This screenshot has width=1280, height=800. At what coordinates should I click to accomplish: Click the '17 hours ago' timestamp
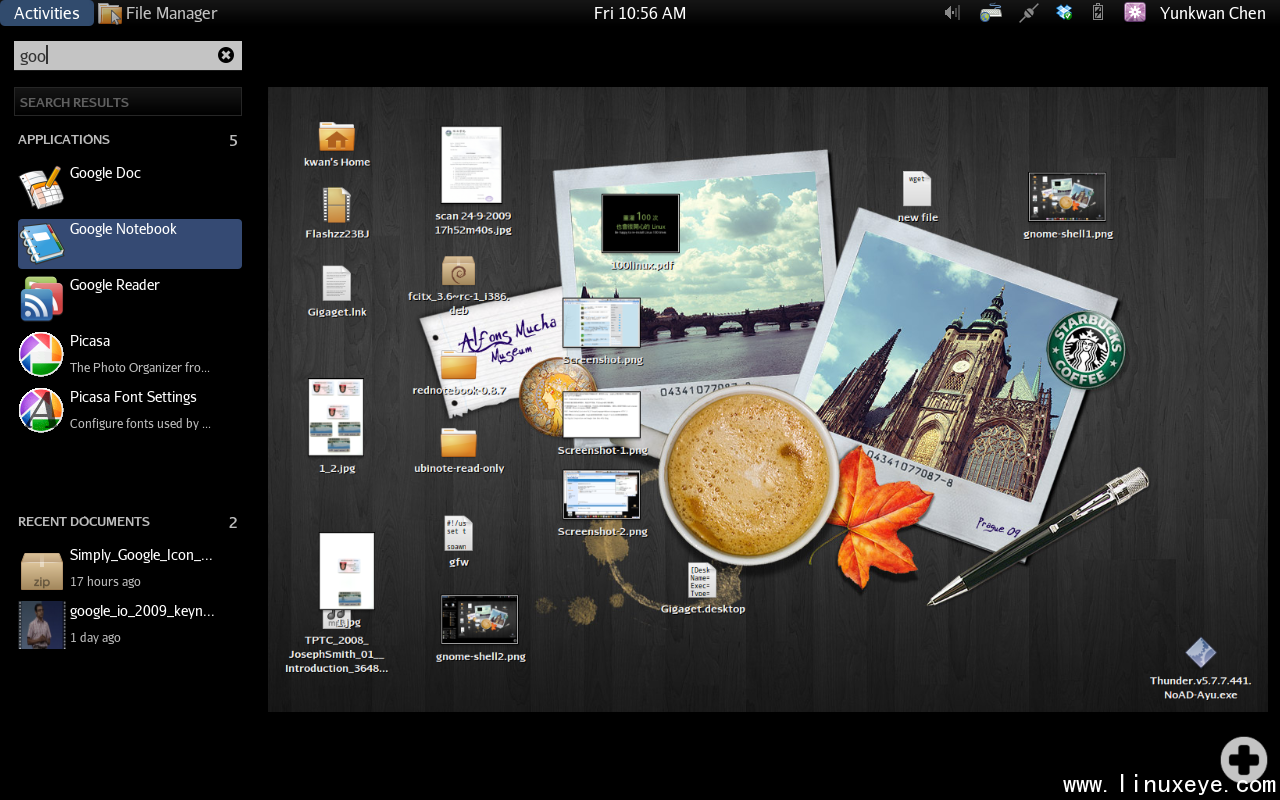coord(105,582)
